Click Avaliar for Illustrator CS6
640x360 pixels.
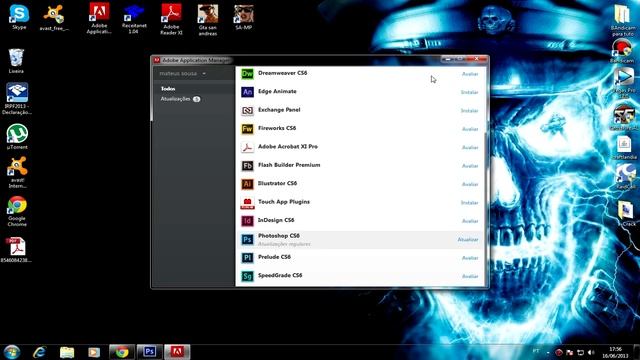(470, 184)
